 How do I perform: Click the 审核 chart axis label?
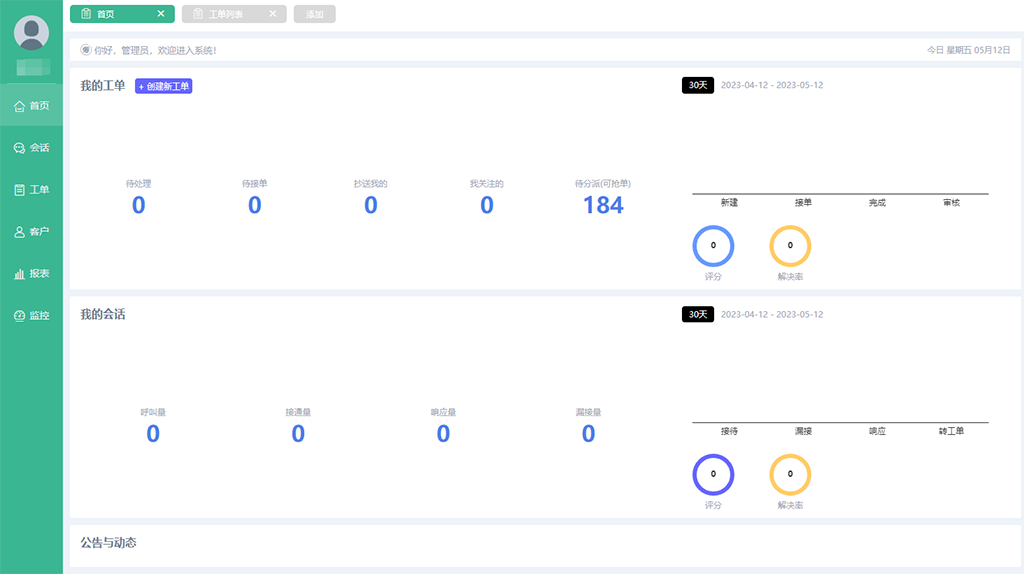pos(952,202)
